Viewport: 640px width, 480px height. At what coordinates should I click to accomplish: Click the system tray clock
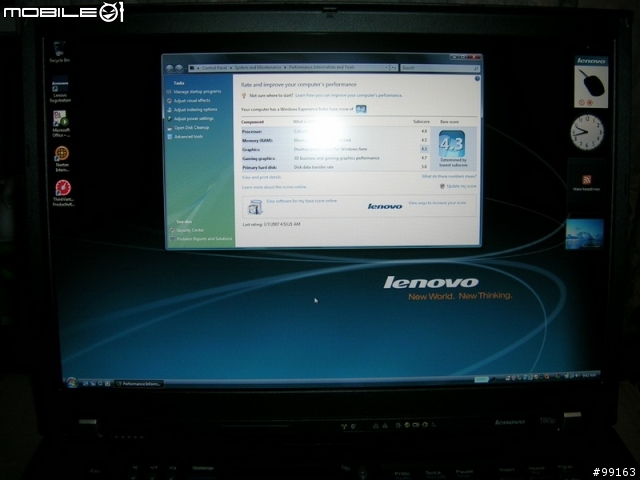pos(591,374)
